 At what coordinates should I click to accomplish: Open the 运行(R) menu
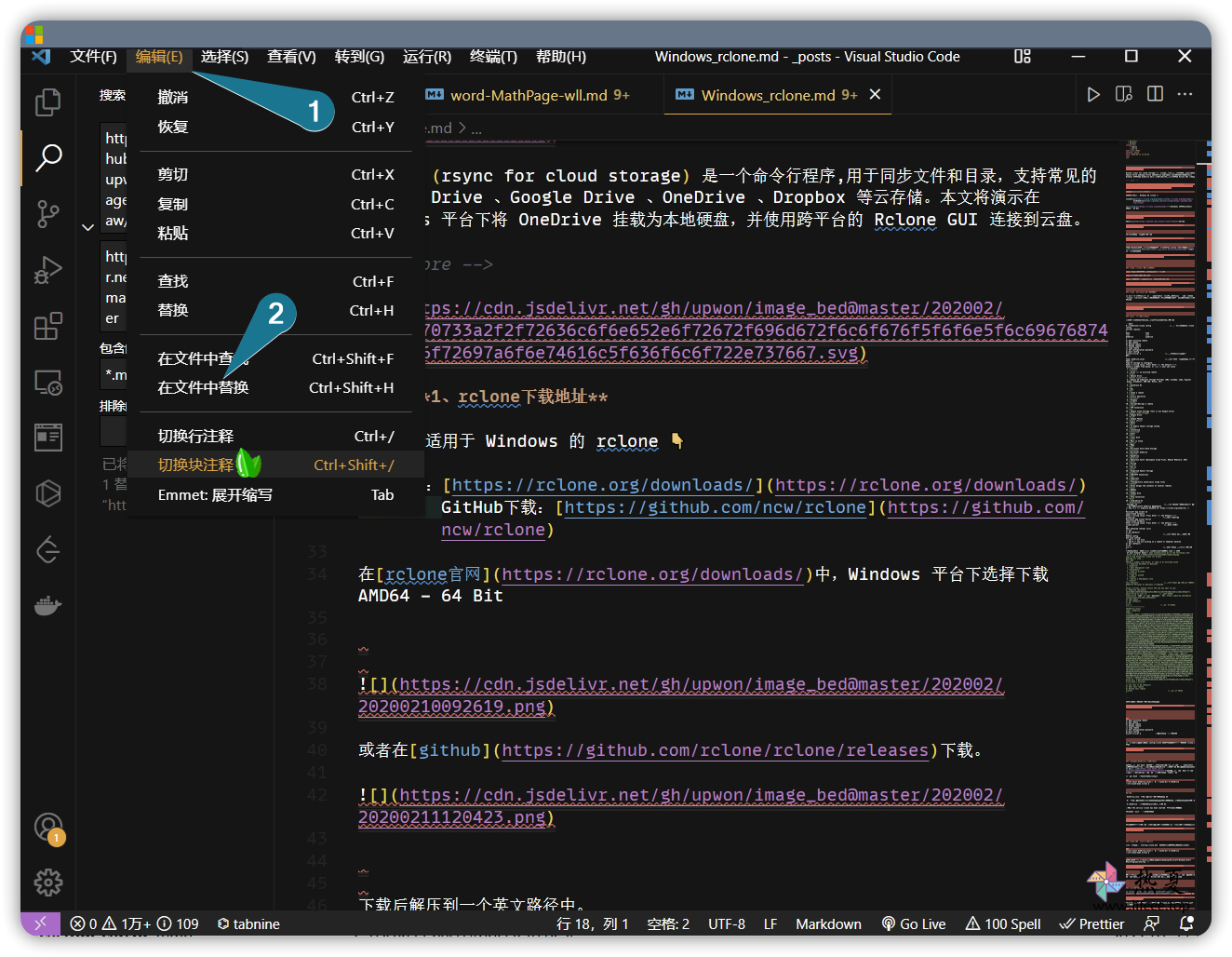point(427,57)
